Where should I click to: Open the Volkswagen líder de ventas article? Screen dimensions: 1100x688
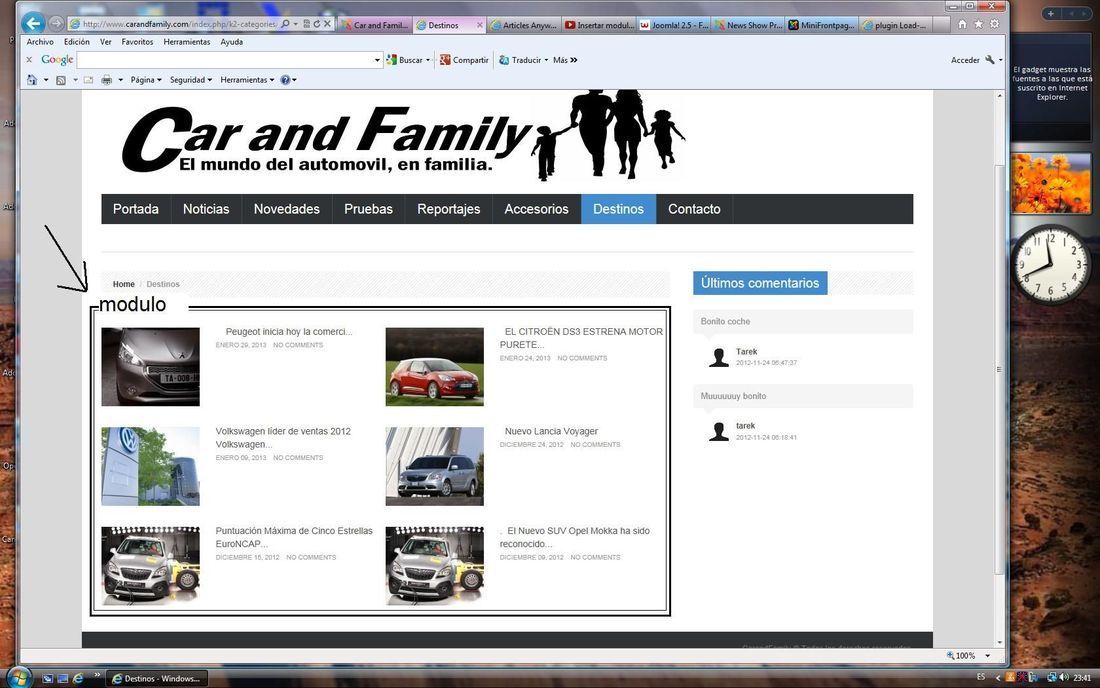[283, 438]
